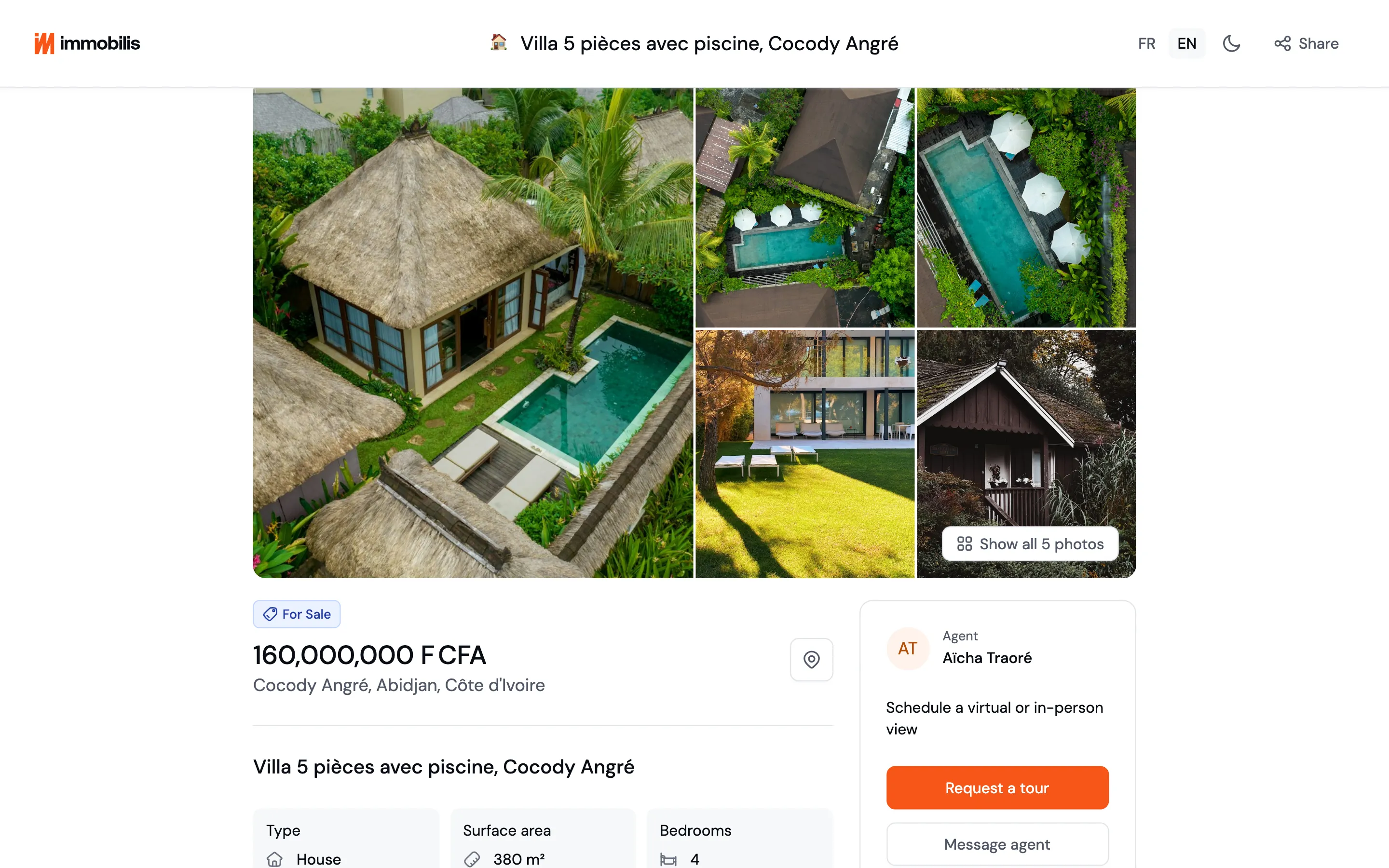Switch language to FR

pos(1146,43)
